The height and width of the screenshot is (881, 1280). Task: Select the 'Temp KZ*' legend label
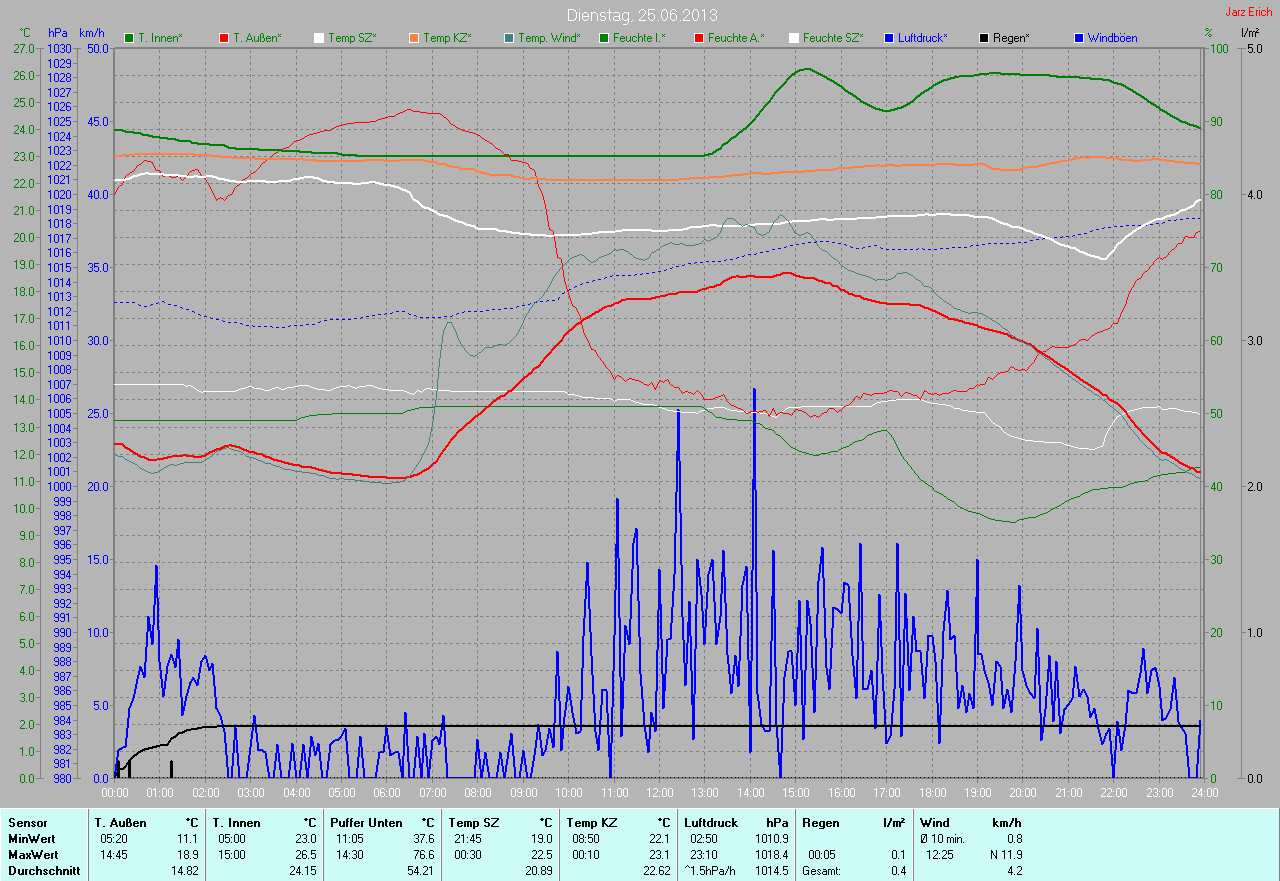(x=446, y=38)
